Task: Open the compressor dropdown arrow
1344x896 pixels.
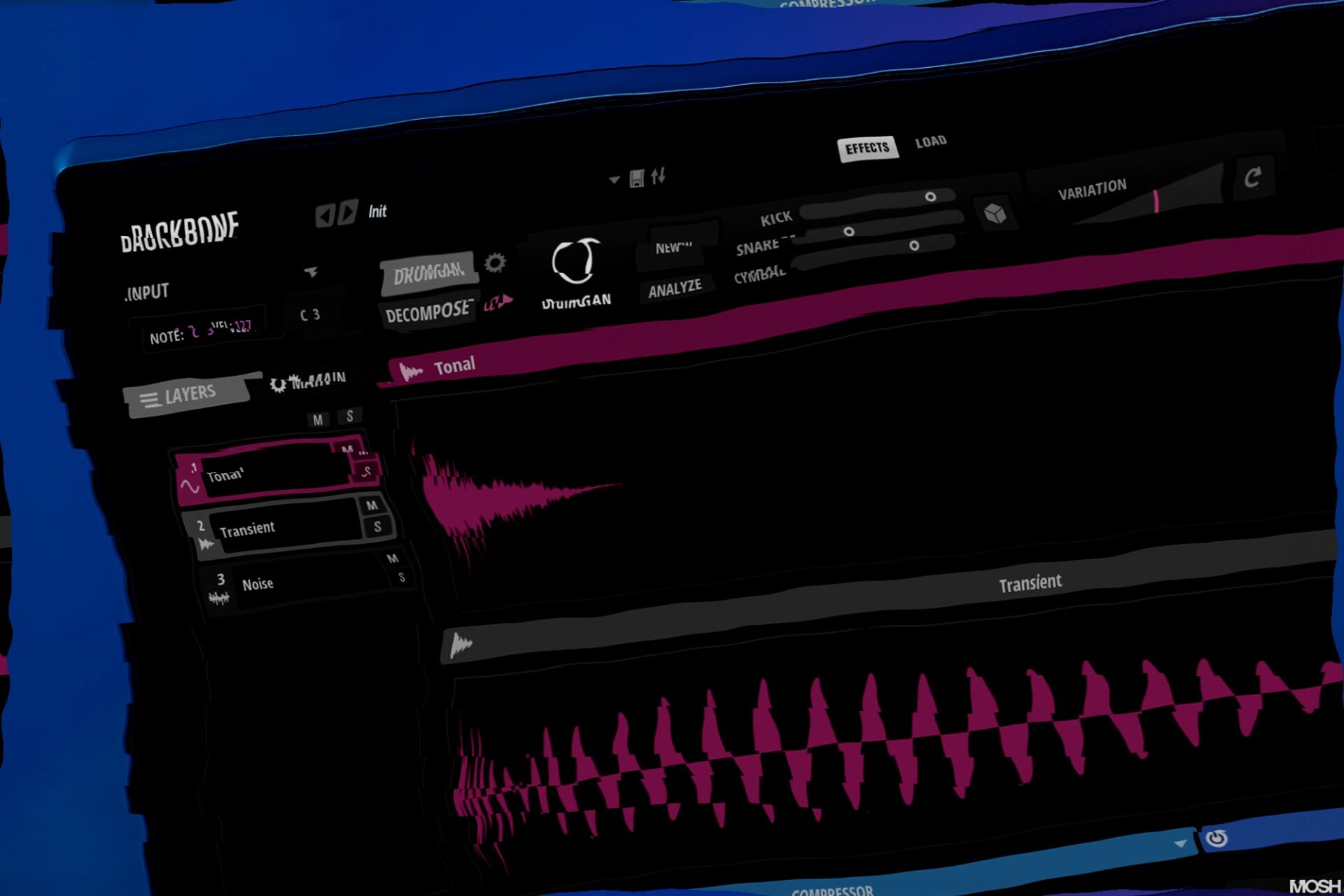Action: [1180, 843]
